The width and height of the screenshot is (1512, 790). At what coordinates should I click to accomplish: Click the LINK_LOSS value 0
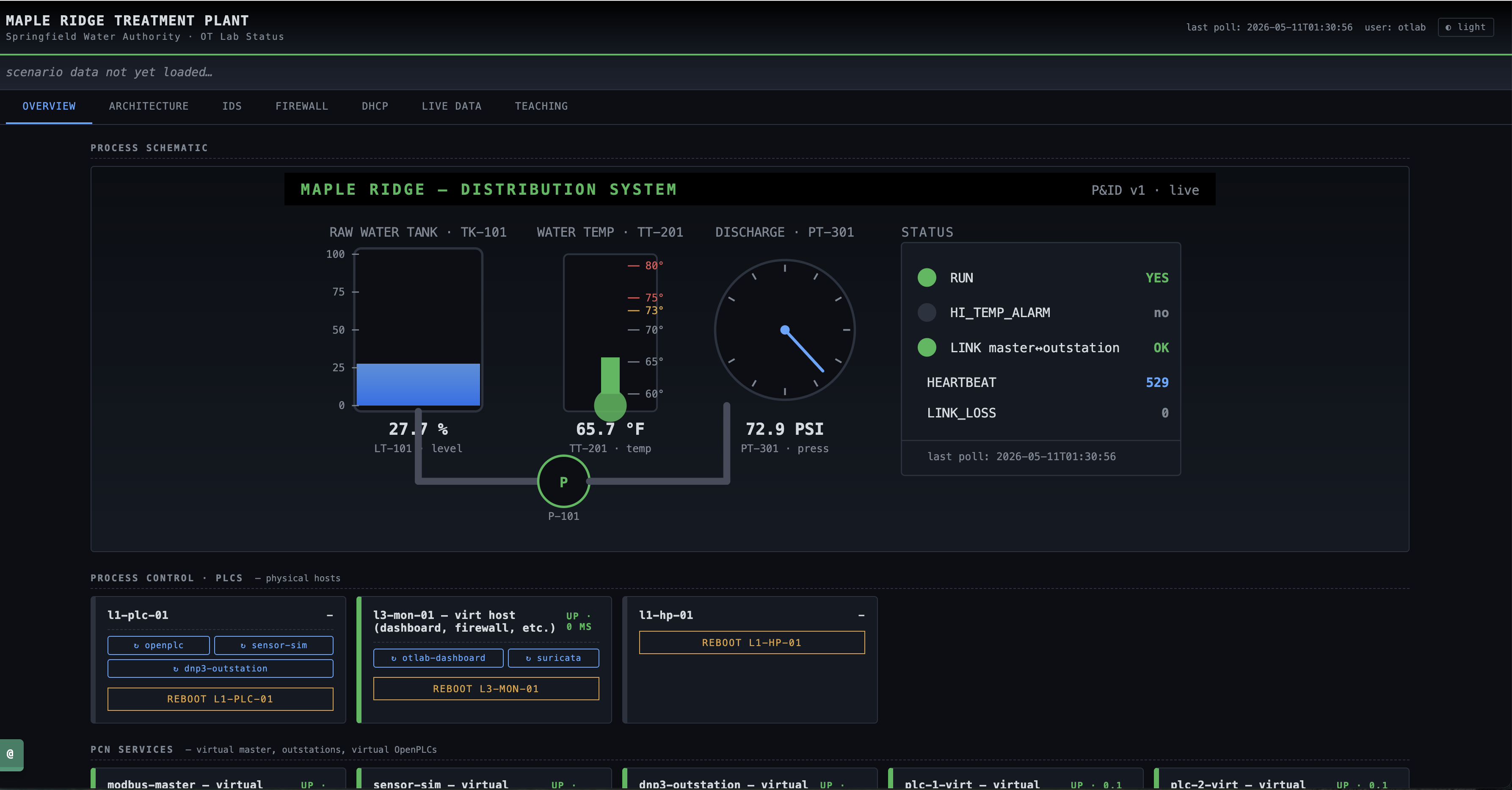click(1165, 413)
